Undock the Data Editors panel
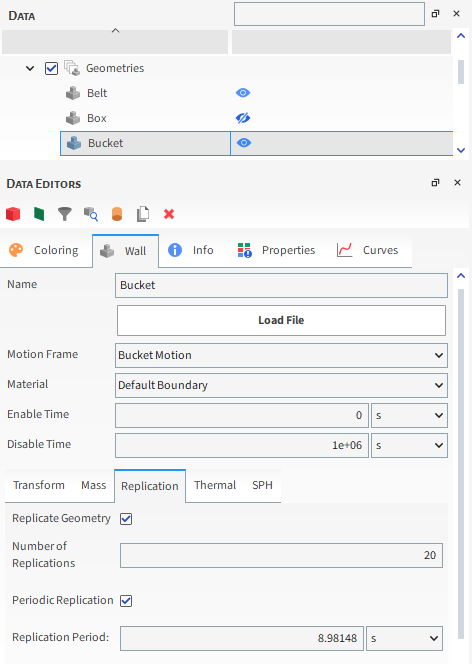The width and height of the screenshot is (472, 664). (x=435, y=183)
